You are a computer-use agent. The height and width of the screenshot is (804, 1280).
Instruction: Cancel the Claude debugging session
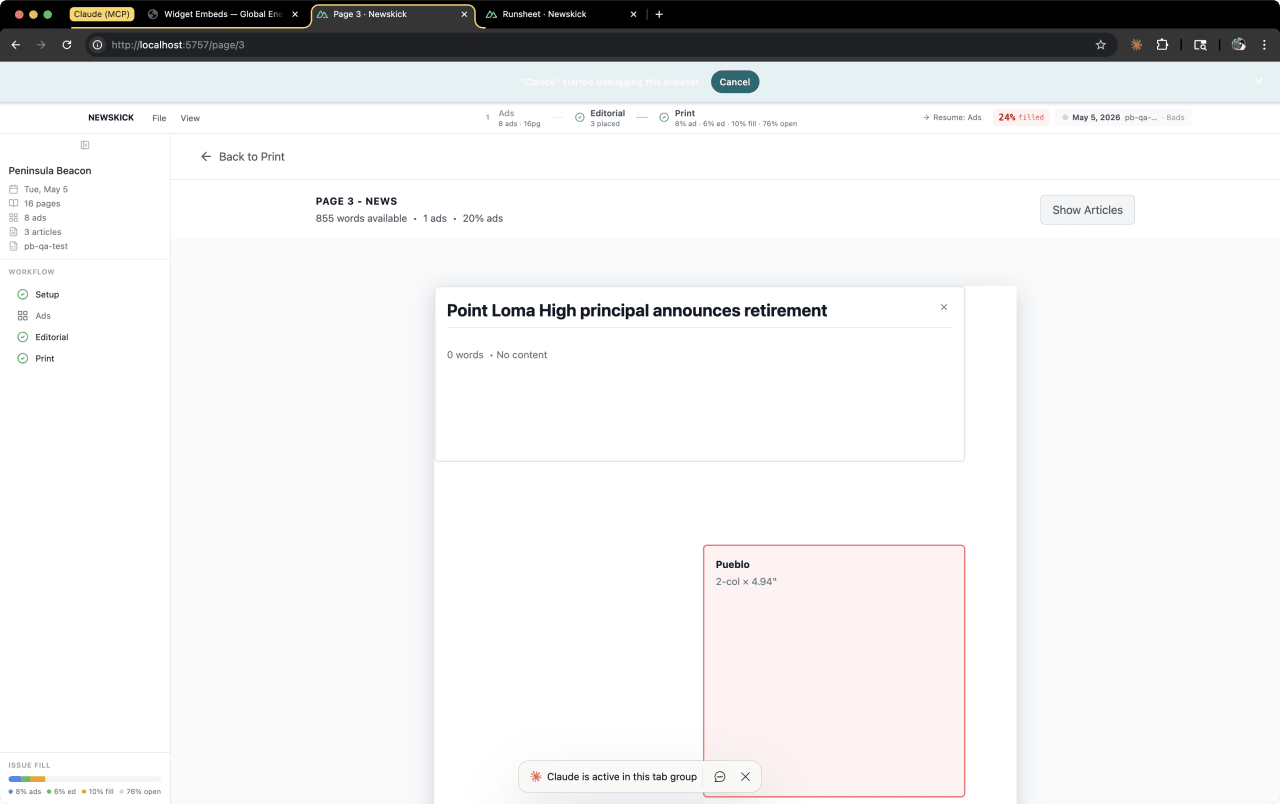[x=735, y=82]
